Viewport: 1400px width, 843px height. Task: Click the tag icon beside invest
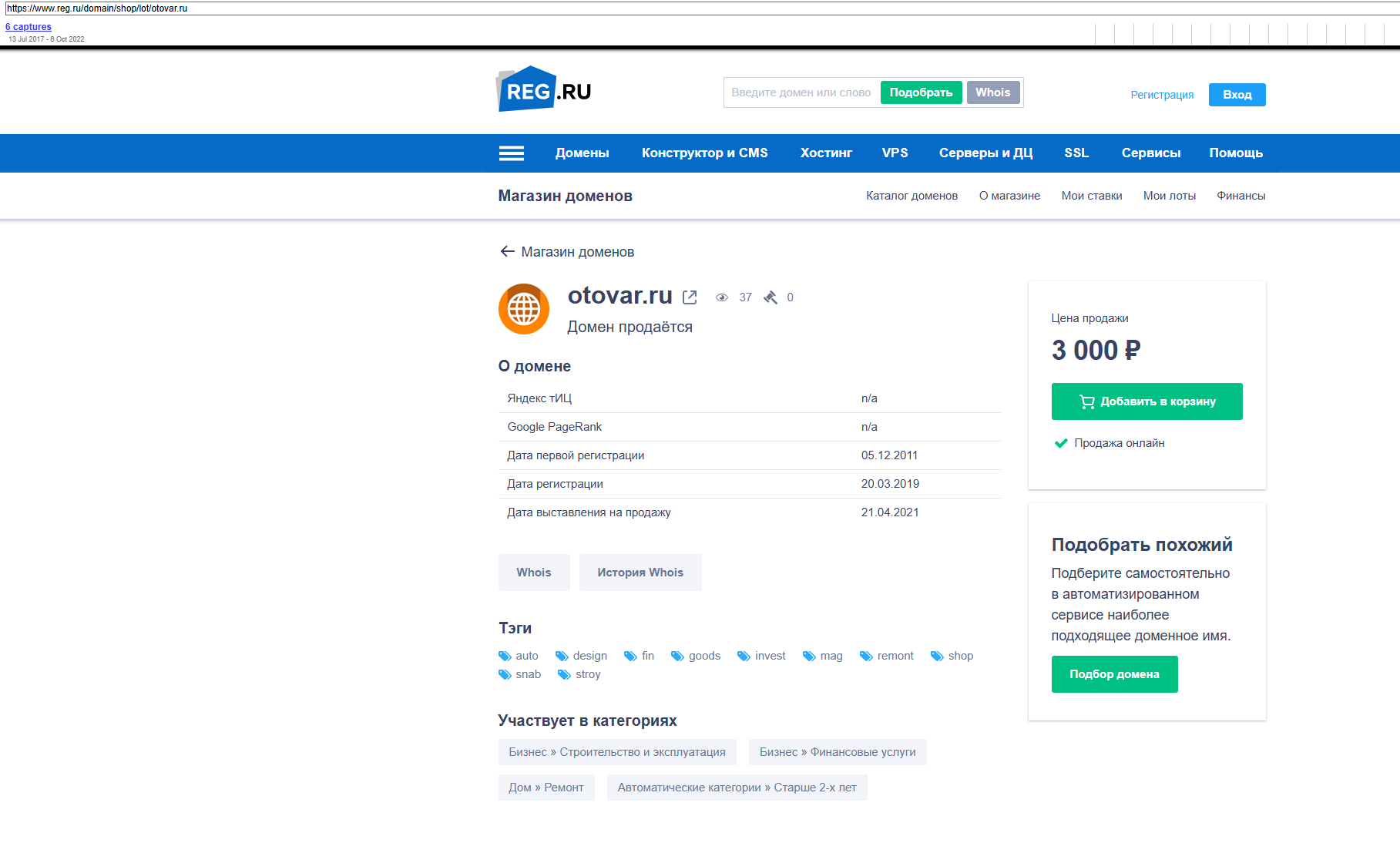click(744, 656)
